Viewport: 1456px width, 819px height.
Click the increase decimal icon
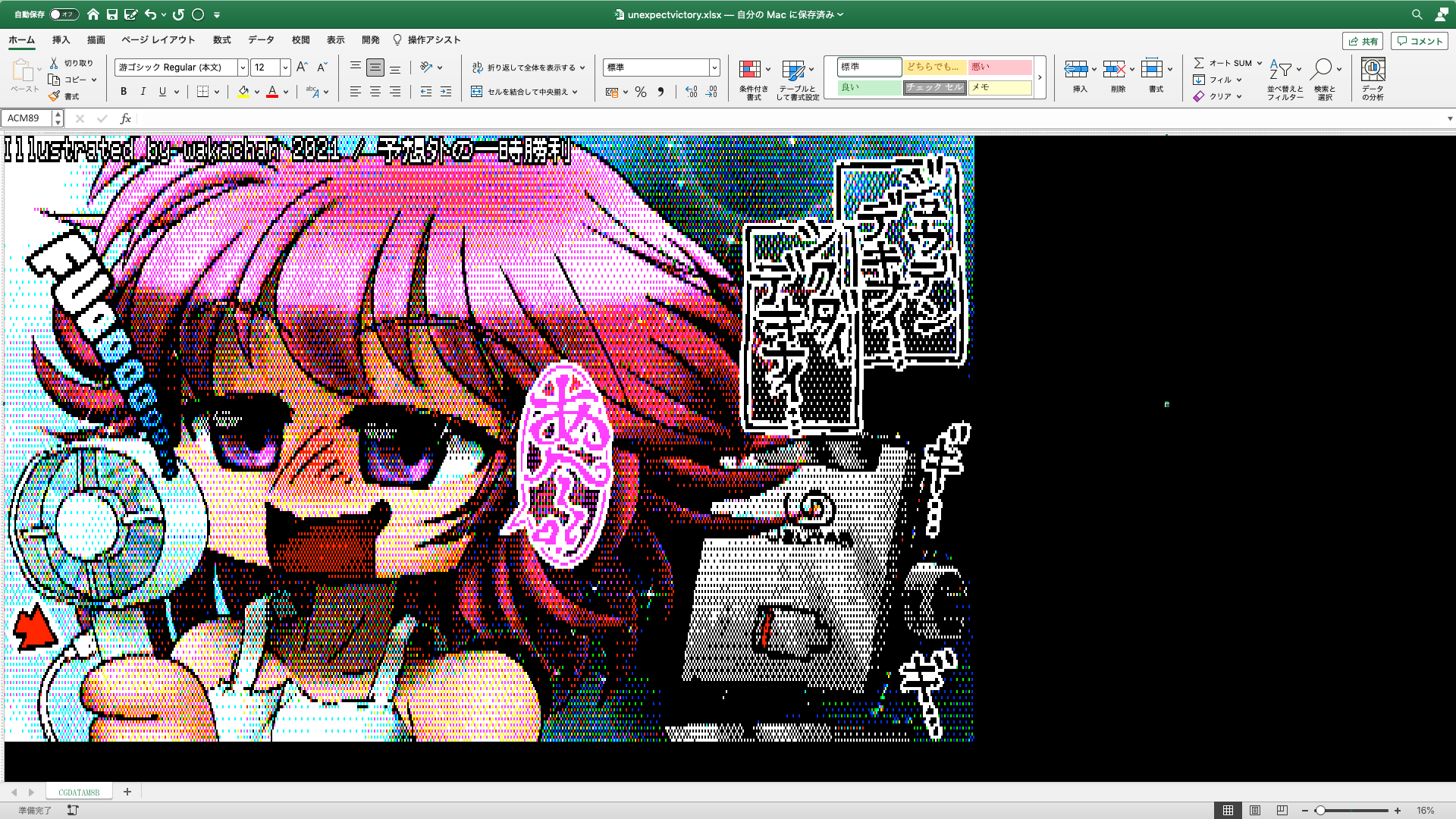(691, 92)
